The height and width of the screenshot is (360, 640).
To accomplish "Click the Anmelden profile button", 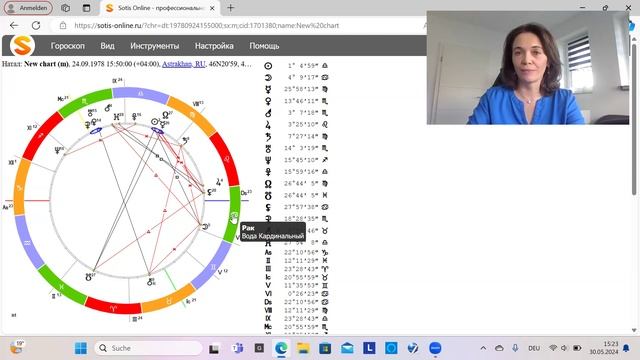I will 28,8.
